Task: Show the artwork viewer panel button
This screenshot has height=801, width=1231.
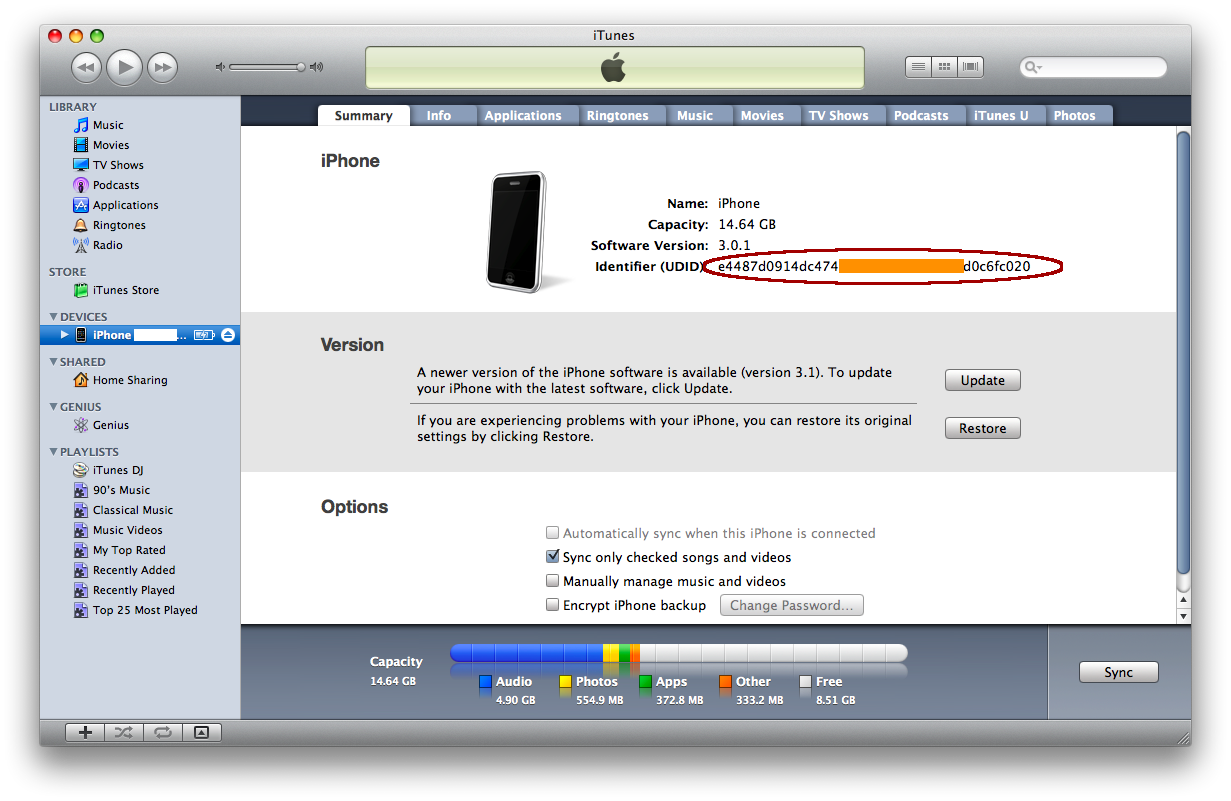Action: (x=201, y=732)
